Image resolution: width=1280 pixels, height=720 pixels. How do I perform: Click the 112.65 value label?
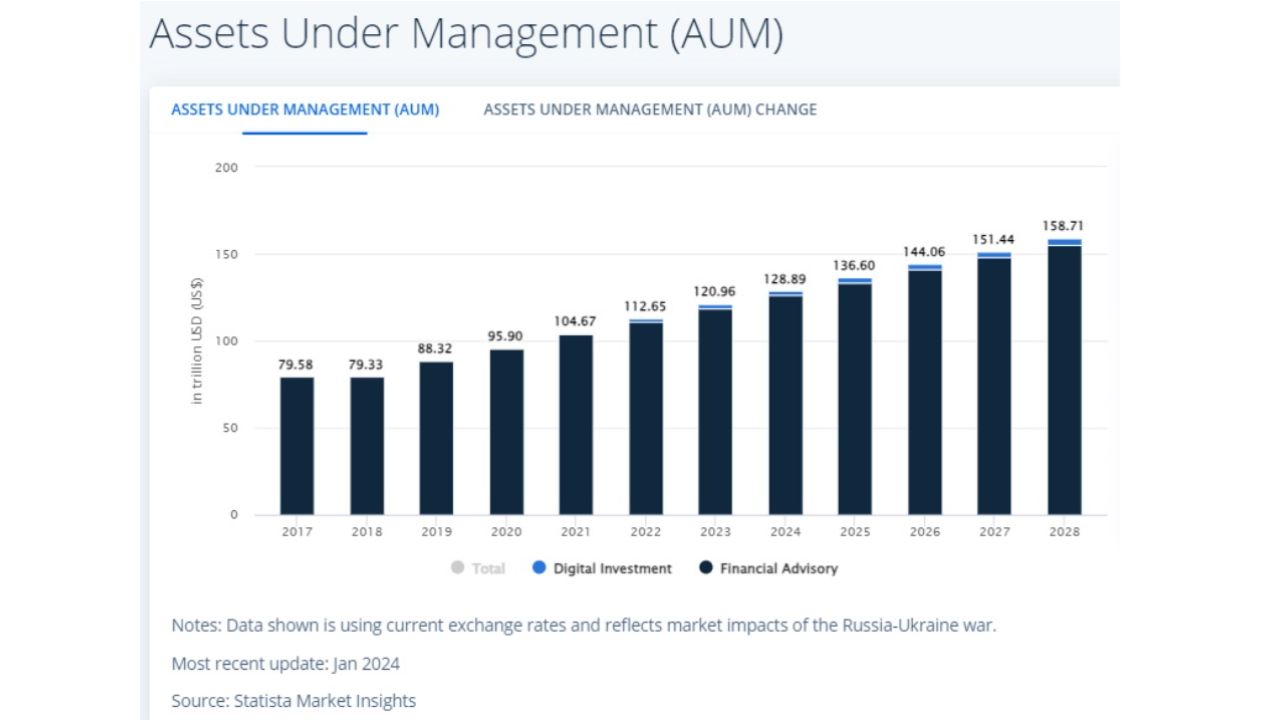tap(646, 307)
